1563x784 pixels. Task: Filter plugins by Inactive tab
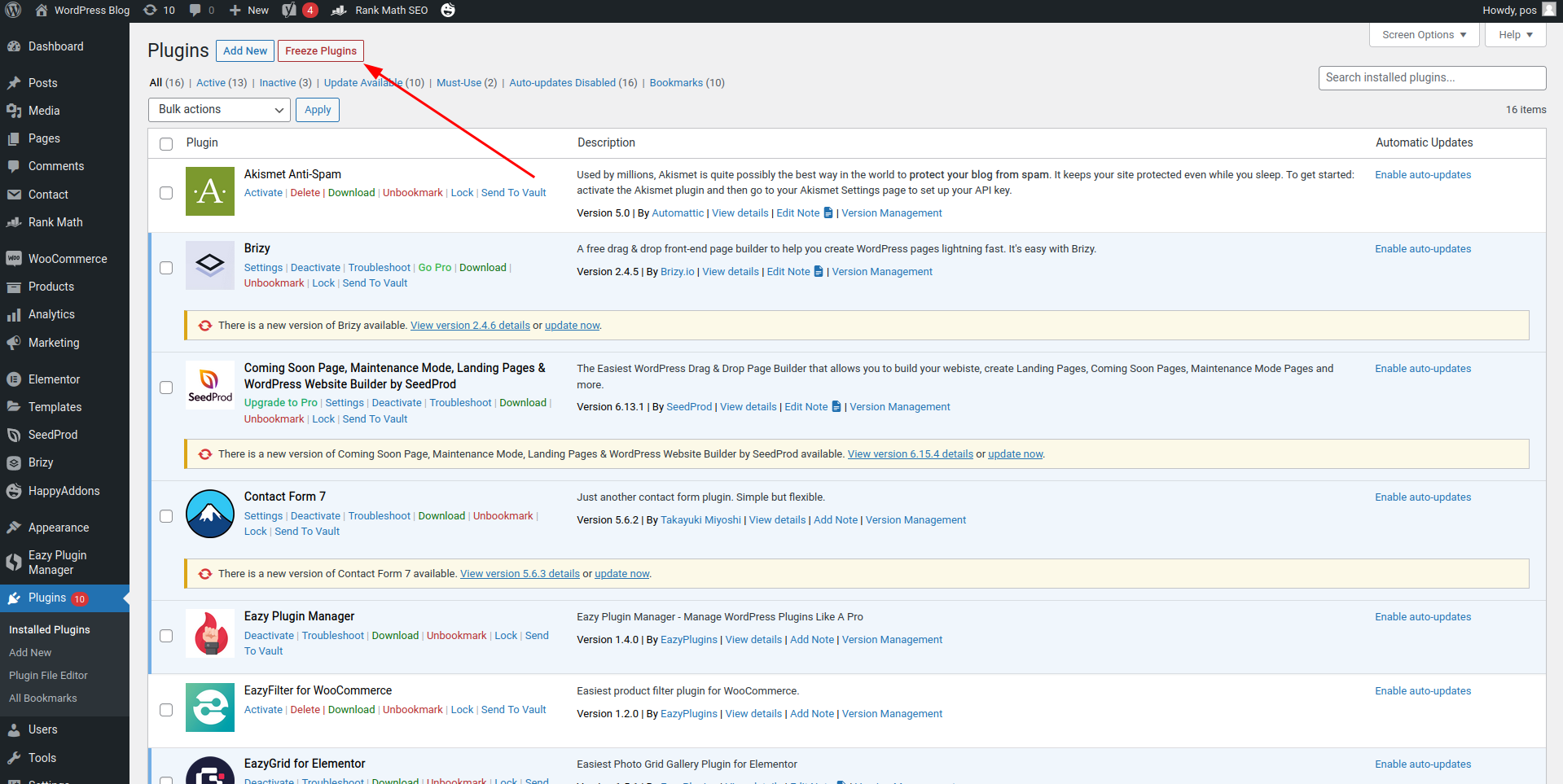[x=277, y=83]
